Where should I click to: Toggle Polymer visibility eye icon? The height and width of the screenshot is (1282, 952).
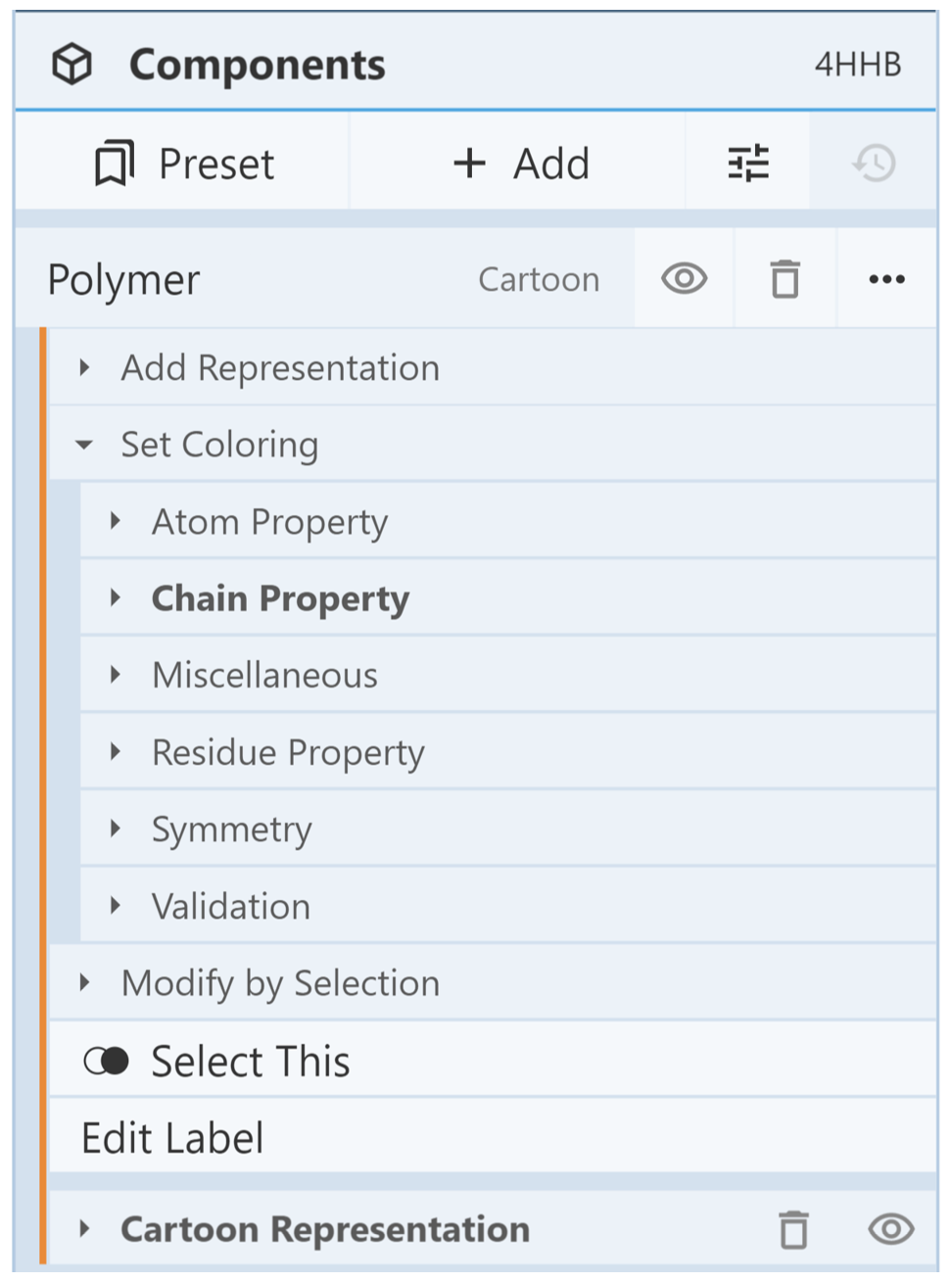[x=684, y=279]
